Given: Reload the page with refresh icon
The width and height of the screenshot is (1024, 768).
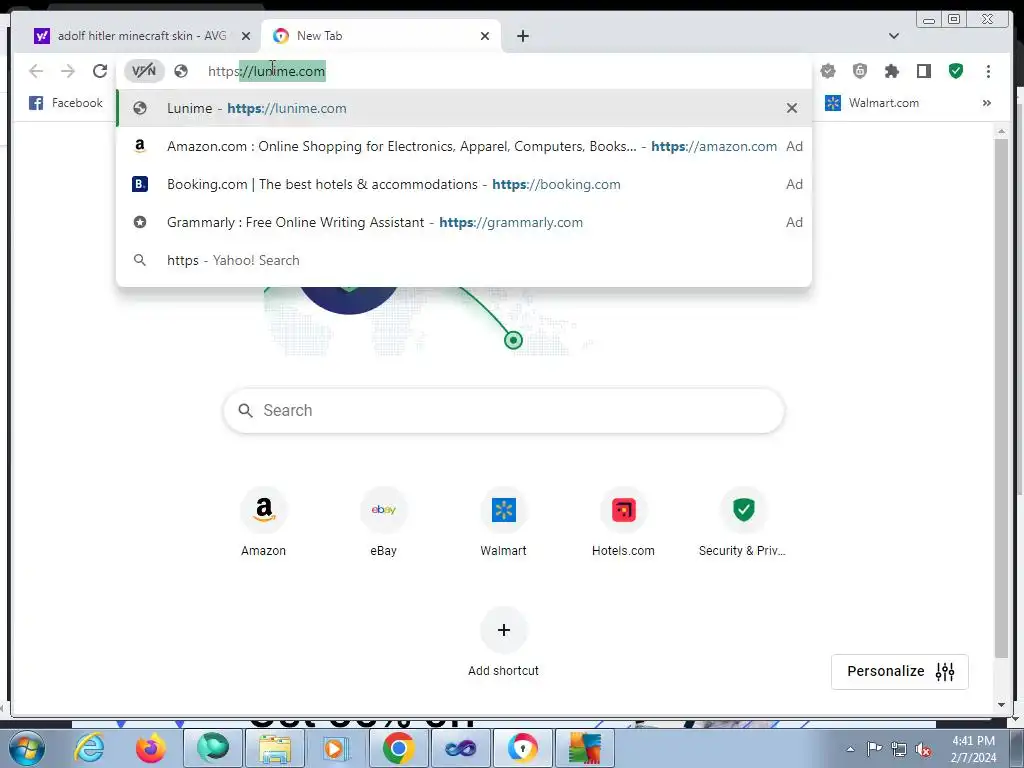Looking at the screenshot, I should point(100,71).
